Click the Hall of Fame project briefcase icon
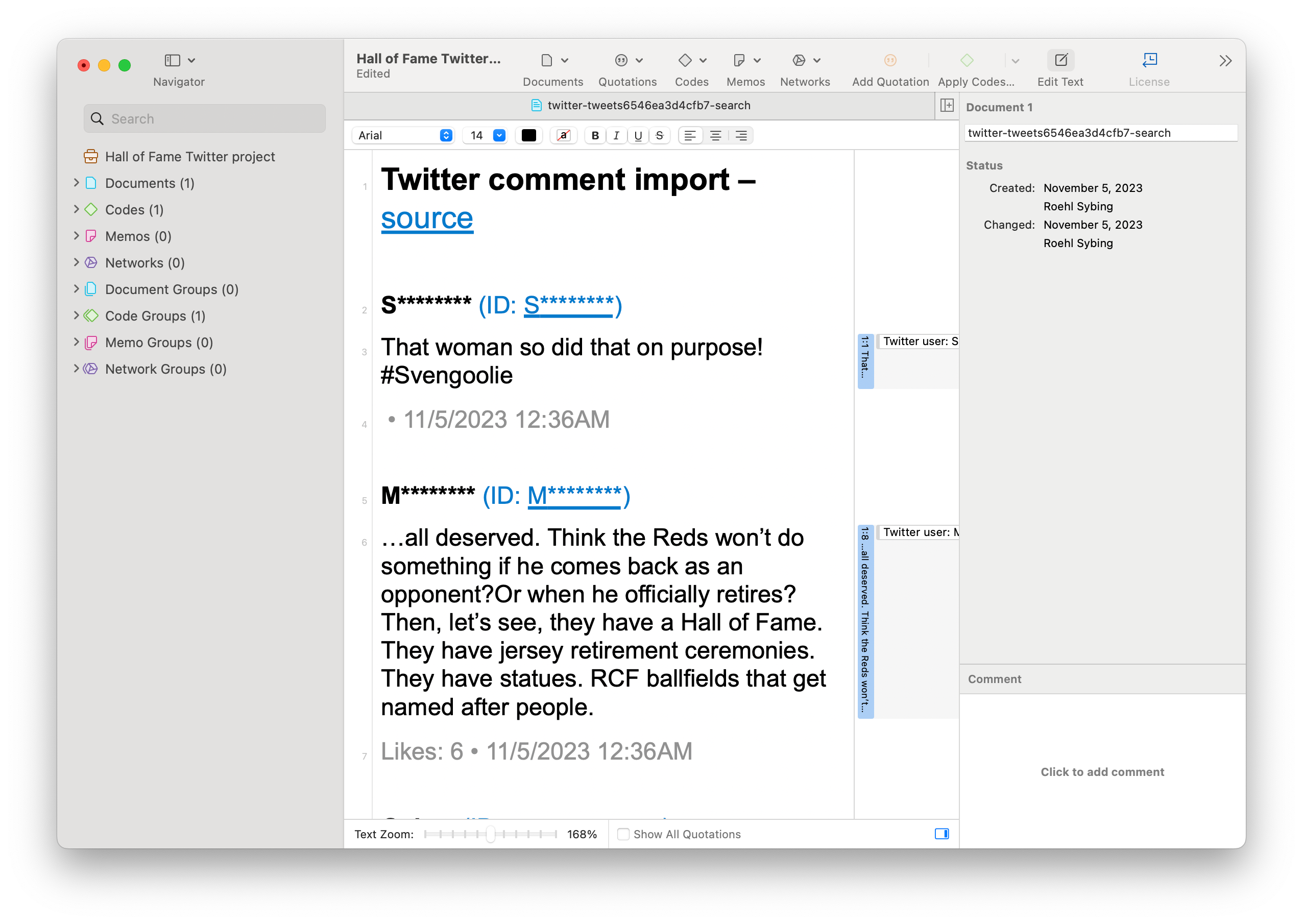 (91, 156)
